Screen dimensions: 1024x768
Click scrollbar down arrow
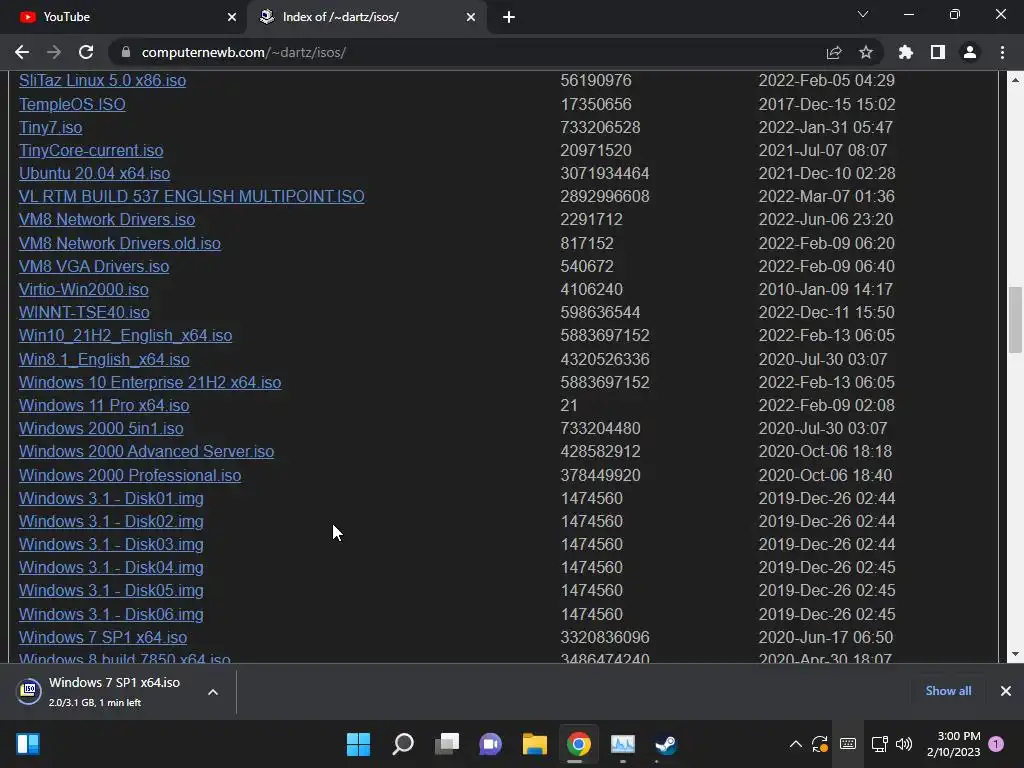(1015, 654)
